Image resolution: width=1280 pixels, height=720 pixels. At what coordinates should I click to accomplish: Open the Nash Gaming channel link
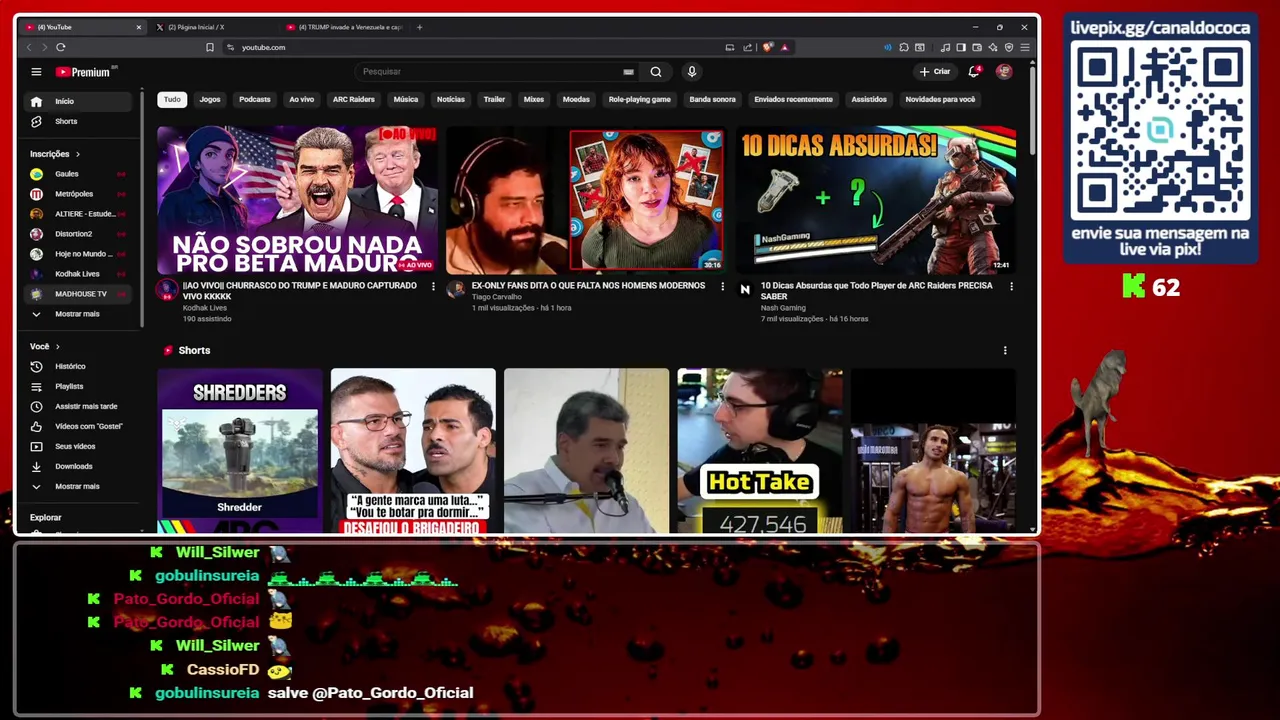(x=783, y=308)
